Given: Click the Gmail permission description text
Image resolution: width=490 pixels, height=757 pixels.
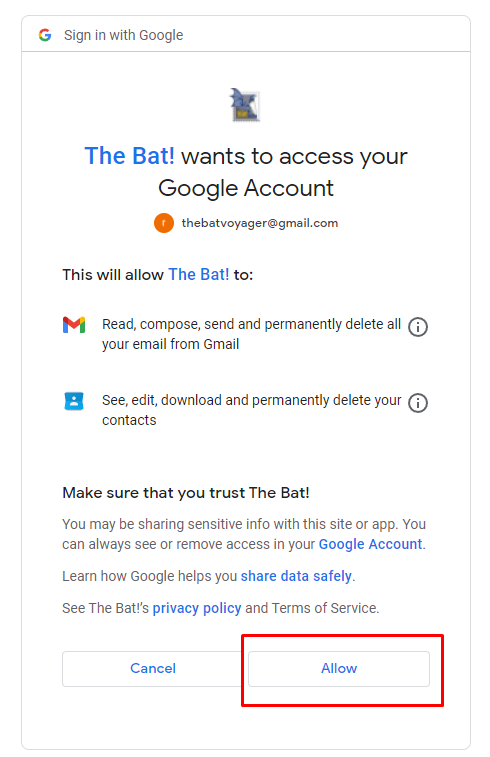Looking at the screenshot, I should coord(251,334).
